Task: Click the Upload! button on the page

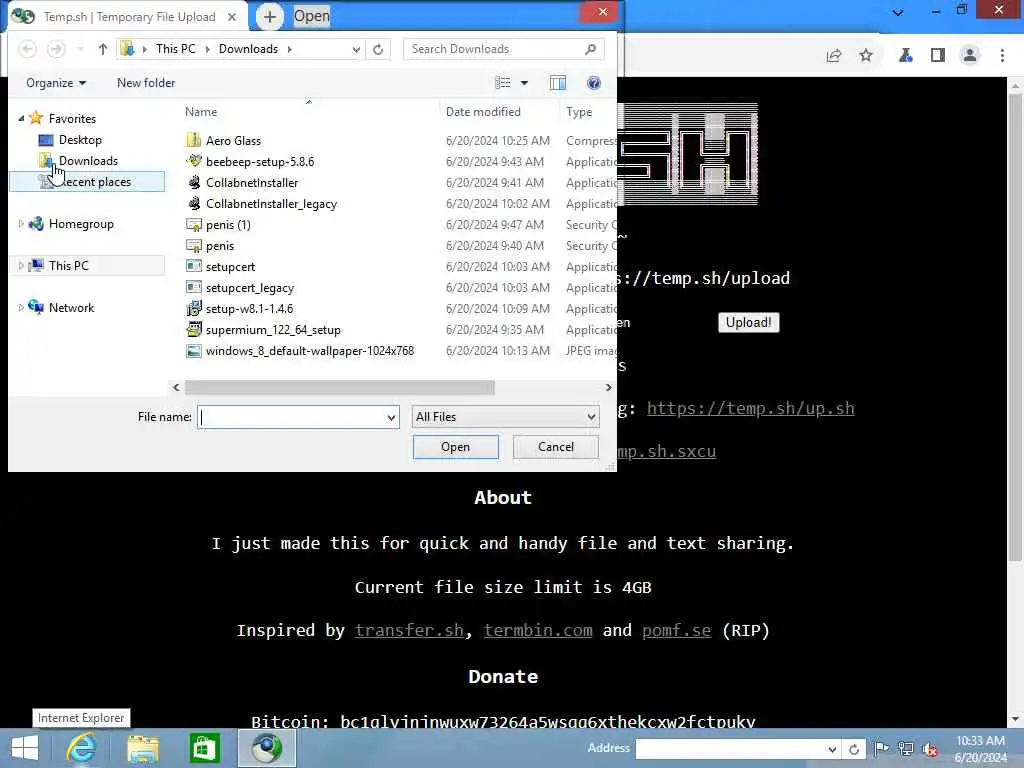Action: [x=748, y=322]
